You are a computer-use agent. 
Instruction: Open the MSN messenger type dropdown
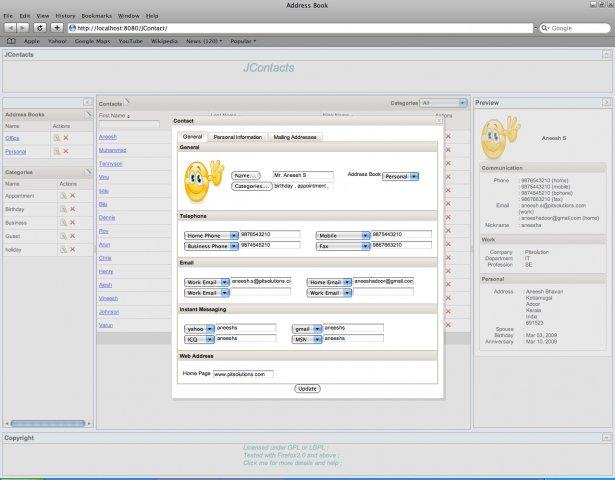click(307, 339)
